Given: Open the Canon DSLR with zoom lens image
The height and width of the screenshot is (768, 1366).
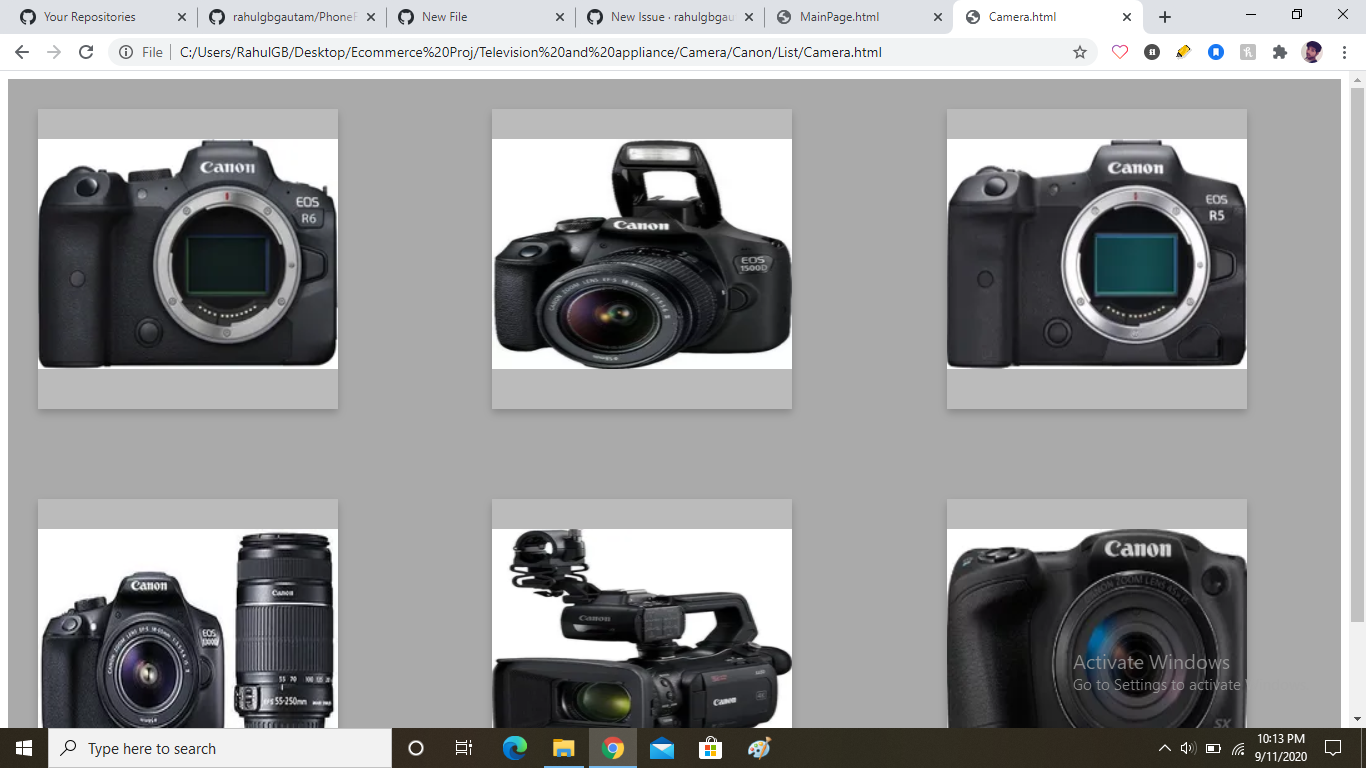Looking at the screenshot, I should pos(188,628).
